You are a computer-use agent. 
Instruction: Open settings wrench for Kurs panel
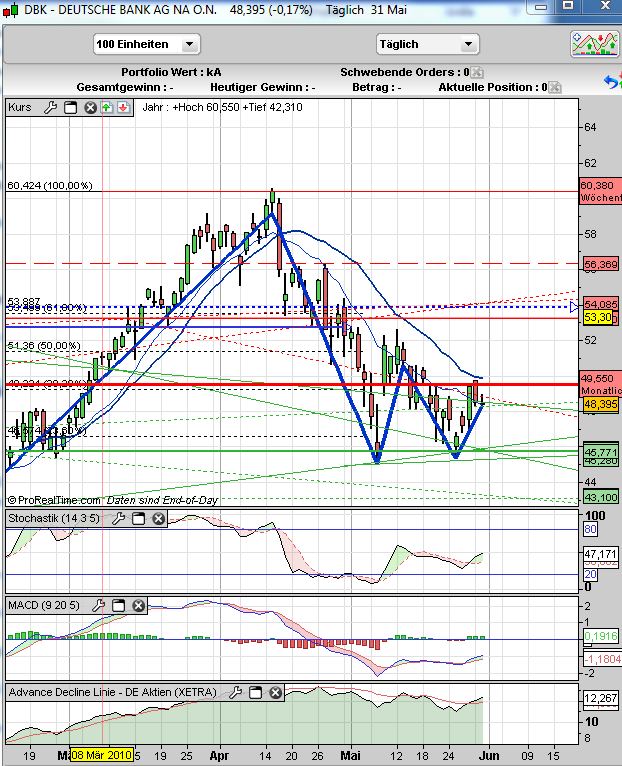click(x=50, y=107)
